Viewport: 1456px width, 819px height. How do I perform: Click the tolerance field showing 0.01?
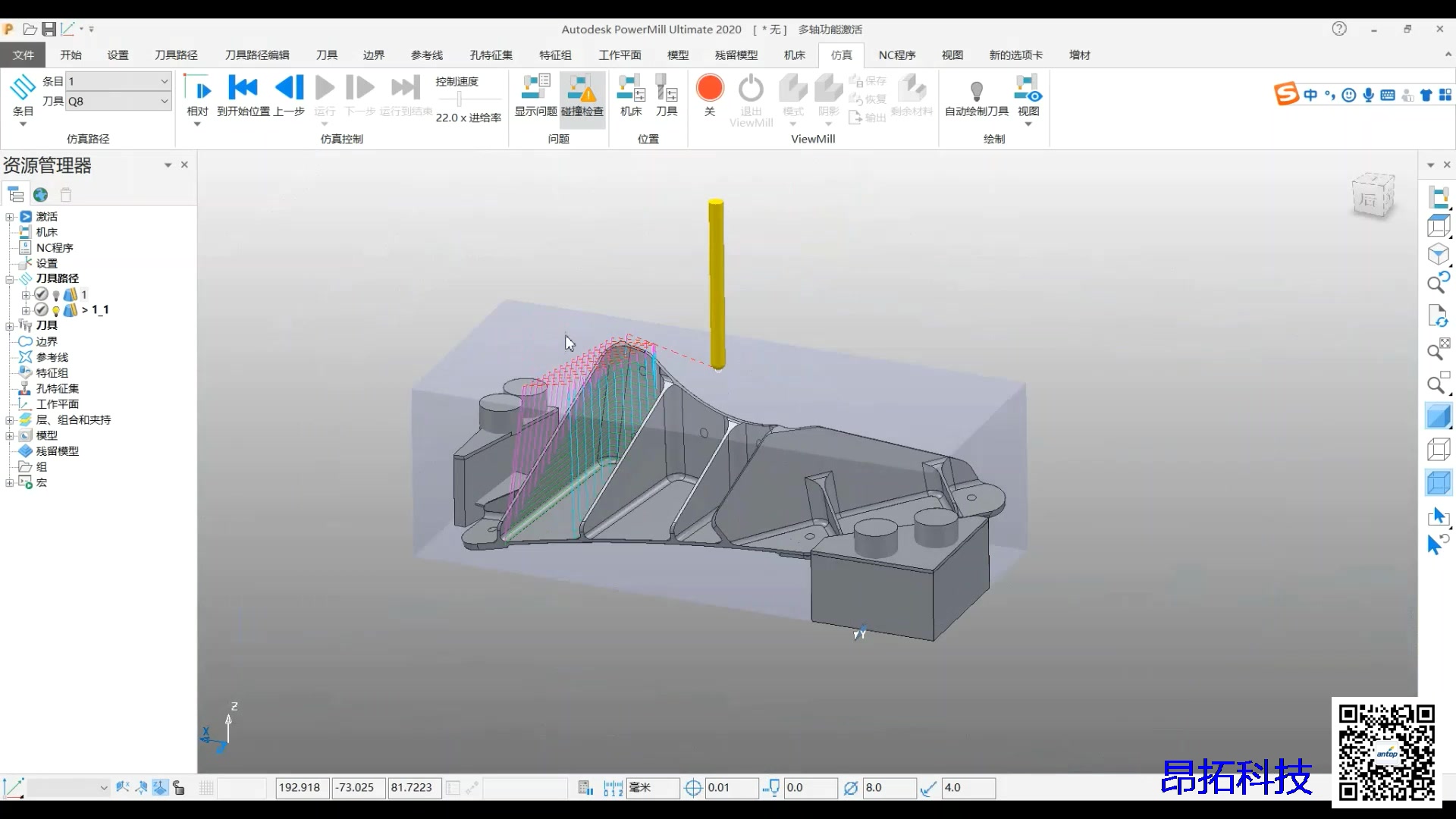click(x=730, y=787)
